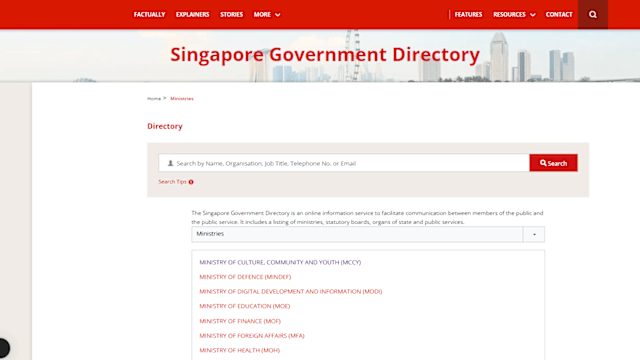Click the black circular widget at bottom-left
The width and height of the screenshot is (640, 360).
pos(4,348)
